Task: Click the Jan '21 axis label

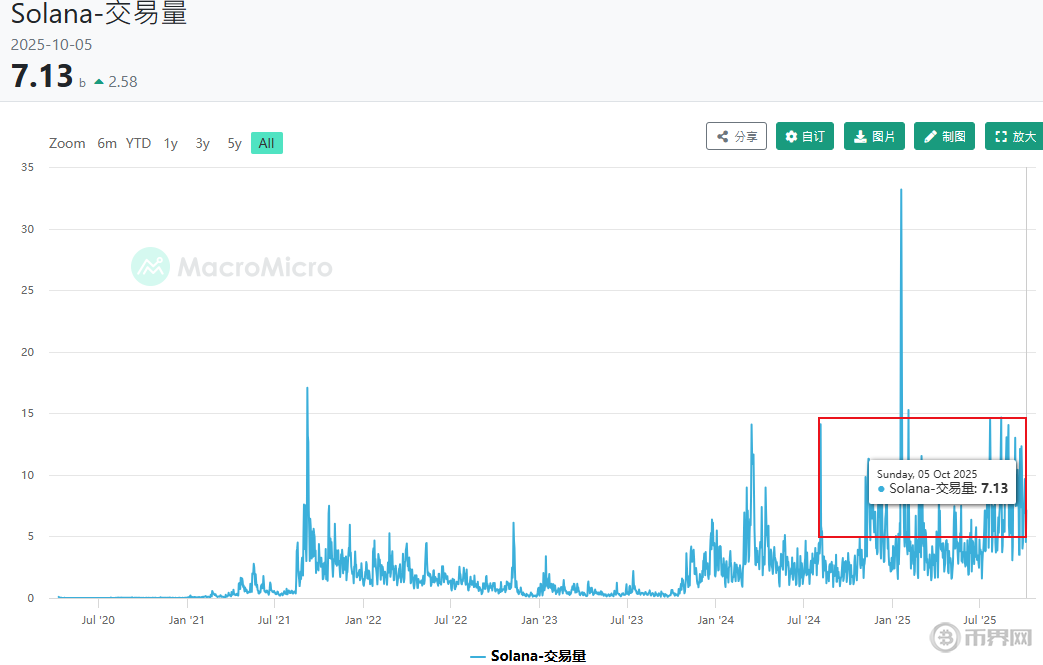Action: tap(187, 620)
